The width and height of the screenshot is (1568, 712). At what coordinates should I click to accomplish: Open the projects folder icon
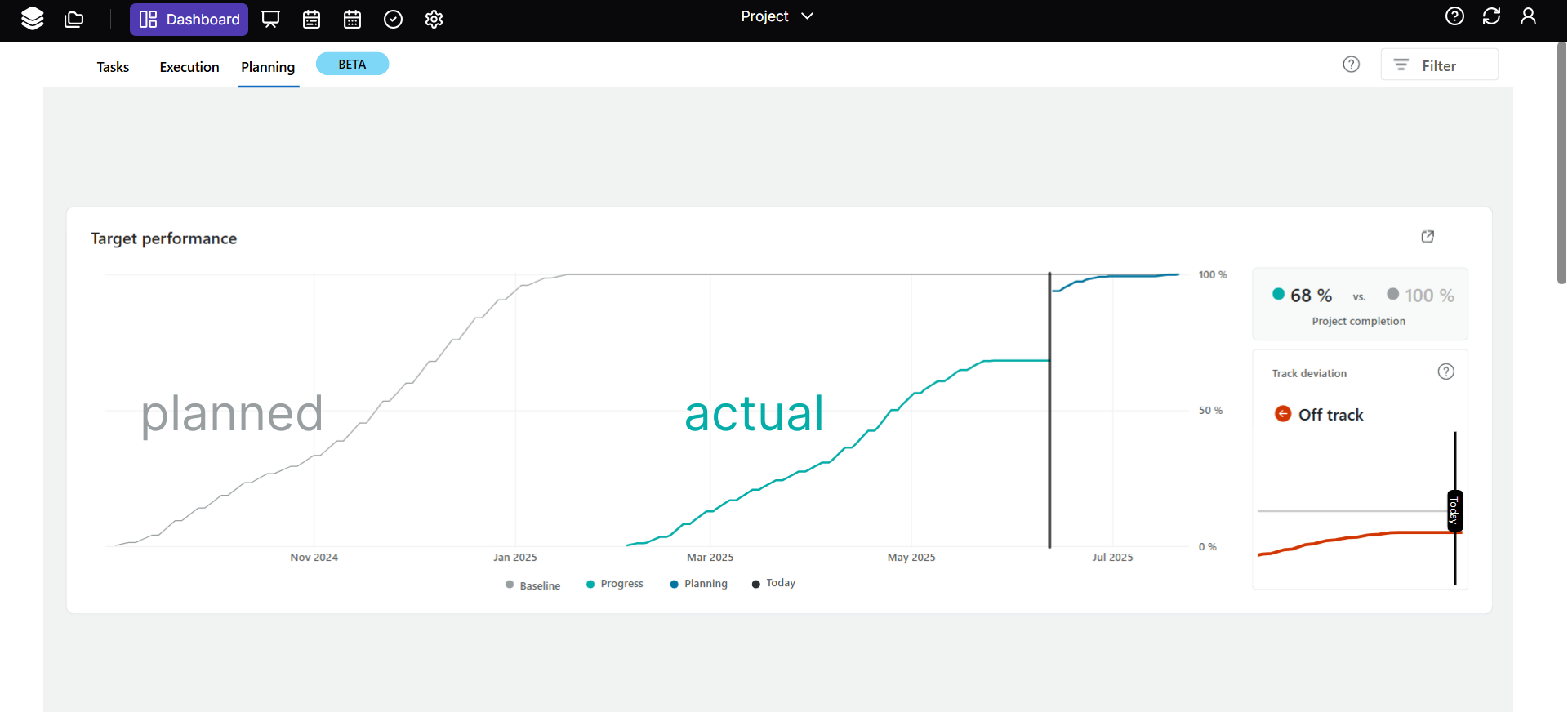[x=74, y=19]
